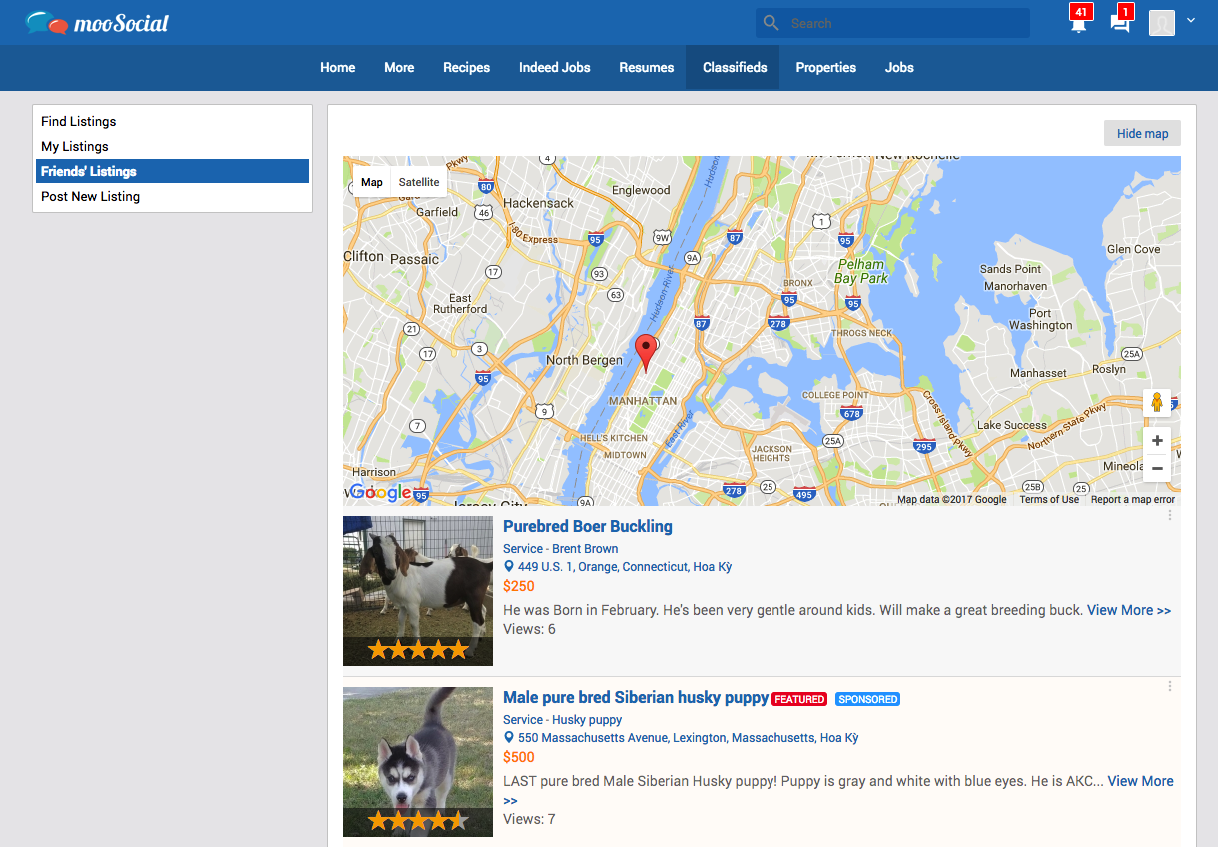
Task: Click the Boer Buckling star rating
Action: coord(418,650)
